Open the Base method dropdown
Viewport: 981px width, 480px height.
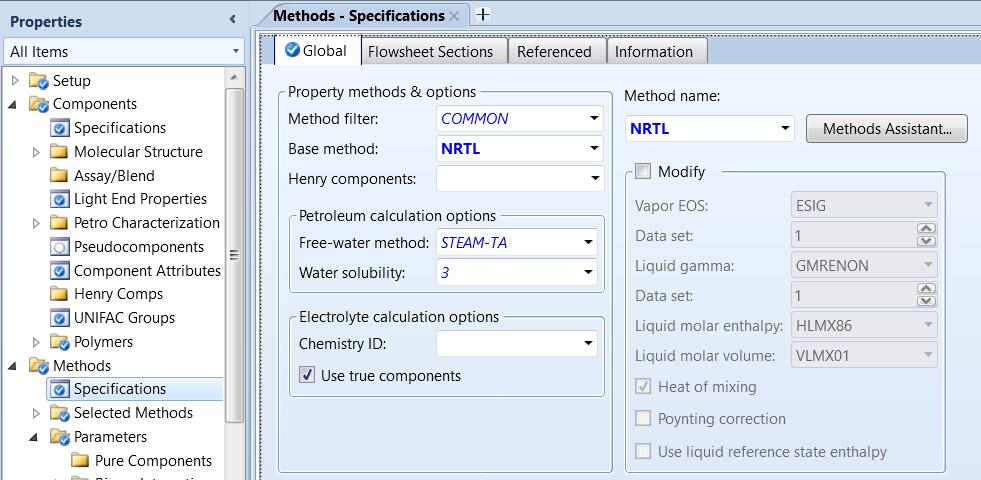point(594,150)
